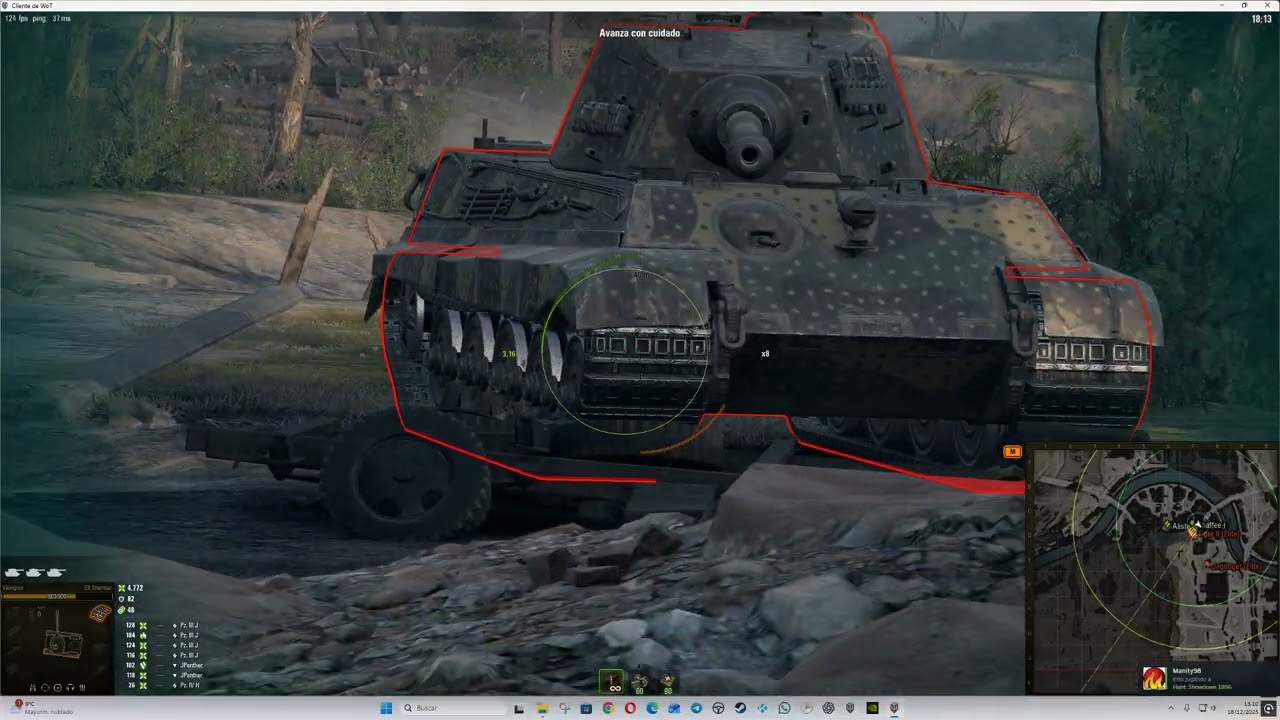Click the three allied tank icons counter
This screenshot has width=1280, height=720.
[x=35, y=573]
